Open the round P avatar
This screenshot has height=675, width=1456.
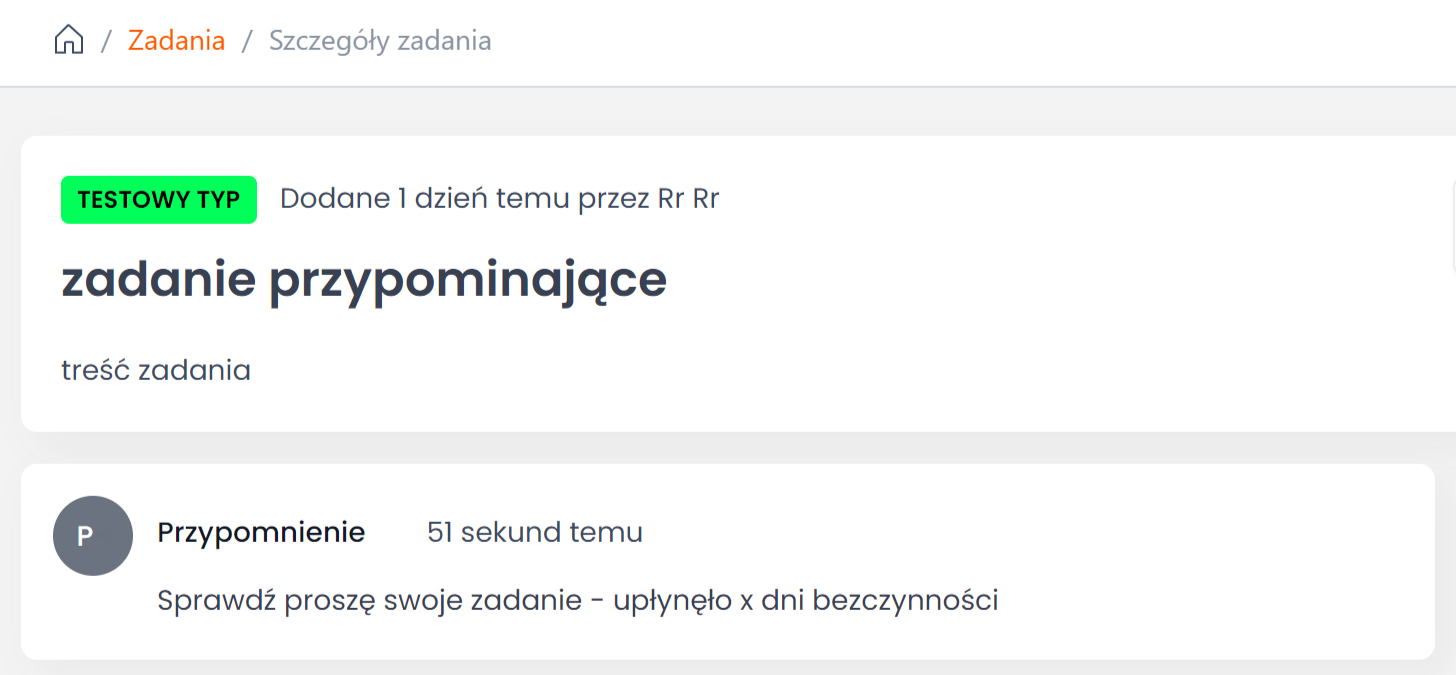[x=93, y=536]
